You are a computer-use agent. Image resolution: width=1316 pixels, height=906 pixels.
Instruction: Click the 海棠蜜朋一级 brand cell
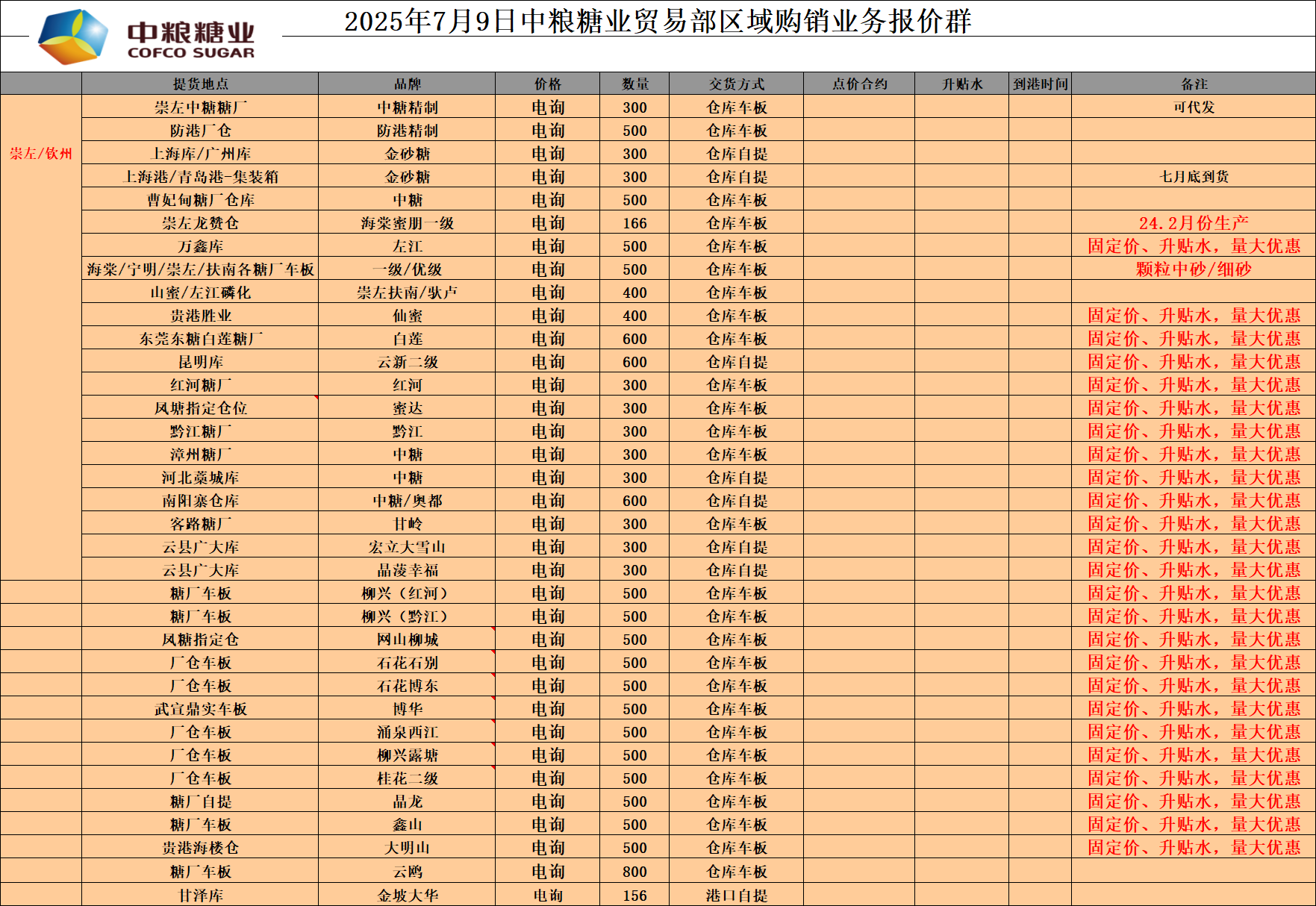point(407,223)
